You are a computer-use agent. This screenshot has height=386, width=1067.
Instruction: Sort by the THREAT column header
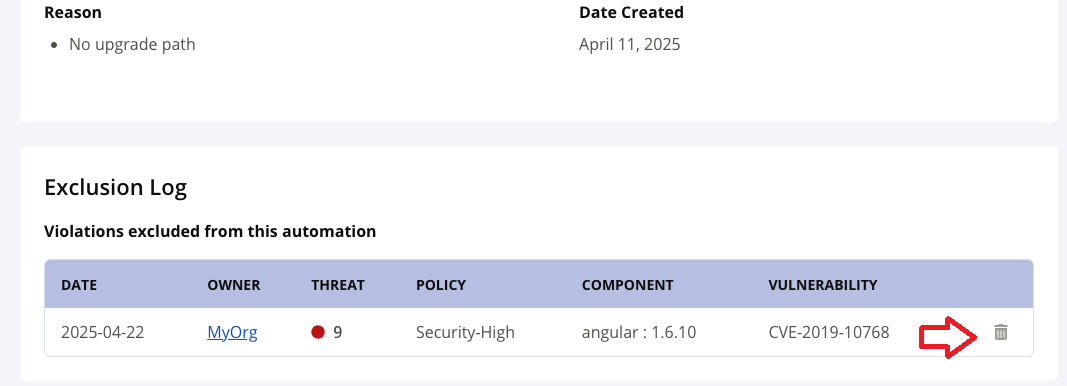click(x=338, y=285)
